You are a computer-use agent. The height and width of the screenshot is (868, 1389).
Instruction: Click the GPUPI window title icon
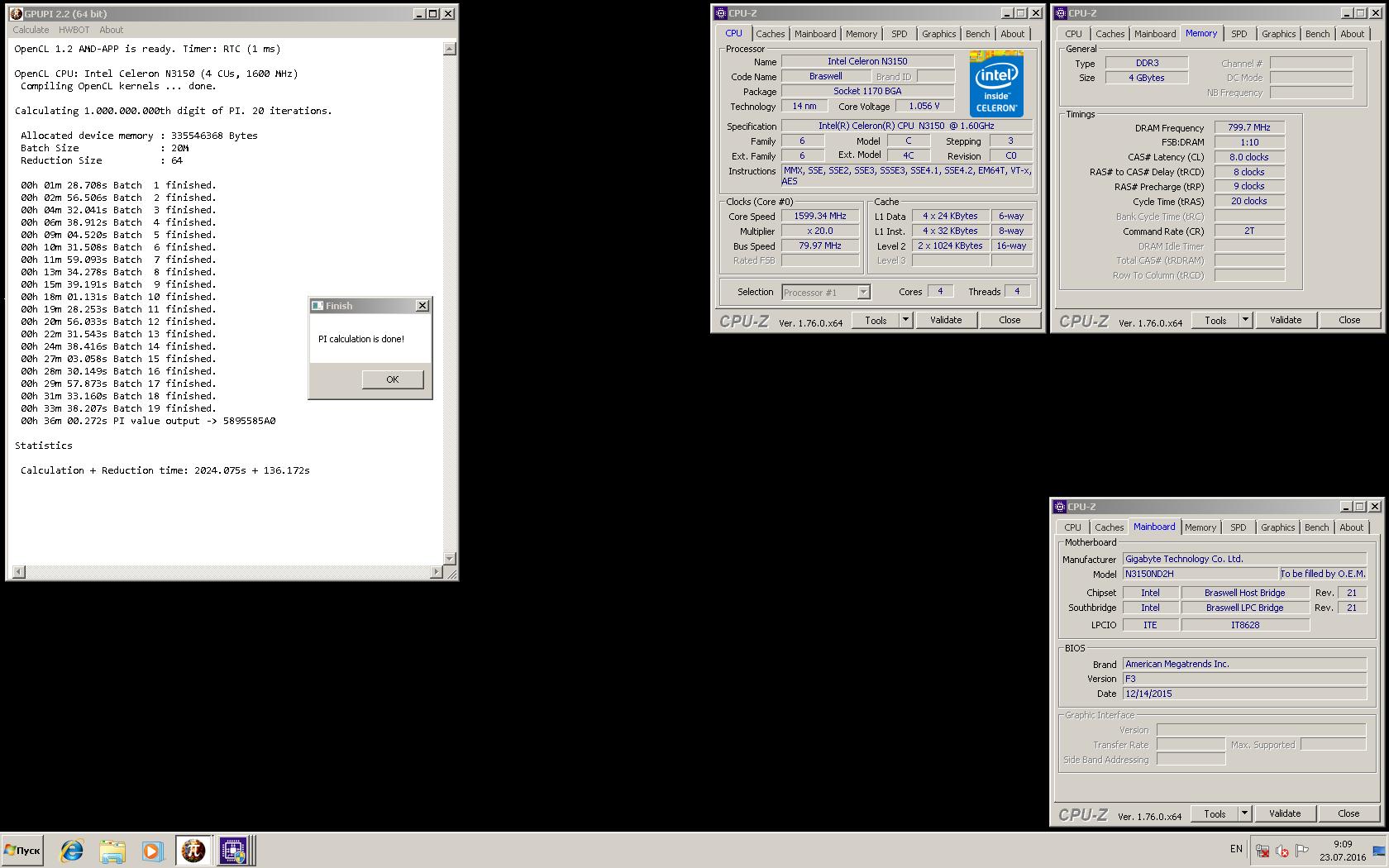coord(17,13)
